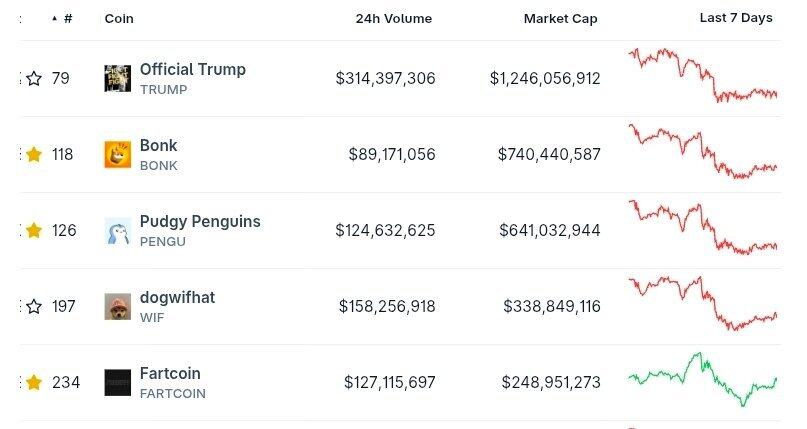
Task: Open the Pudgy Penguins coin link
Action: point(200,221)
